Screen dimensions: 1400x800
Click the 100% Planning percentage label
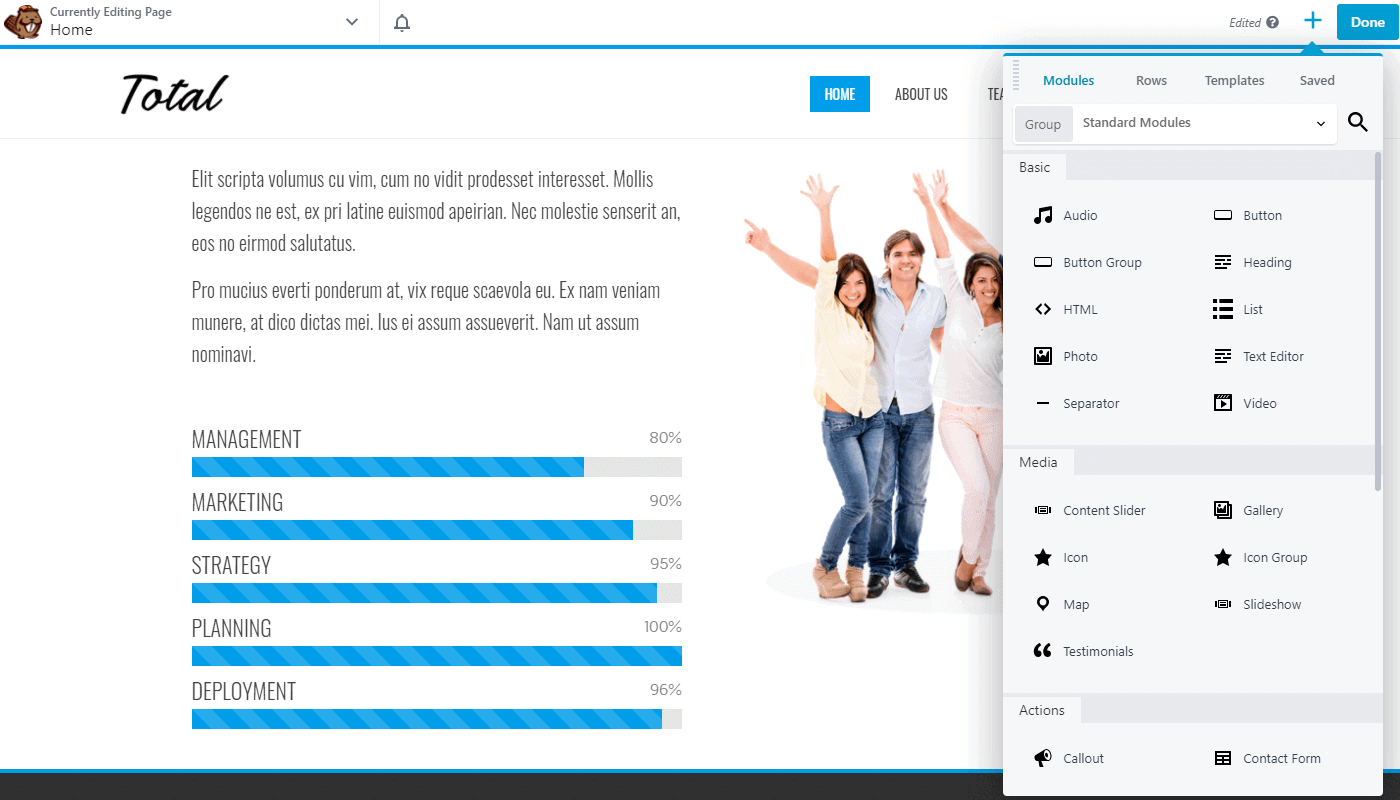[x=663, y=627]
